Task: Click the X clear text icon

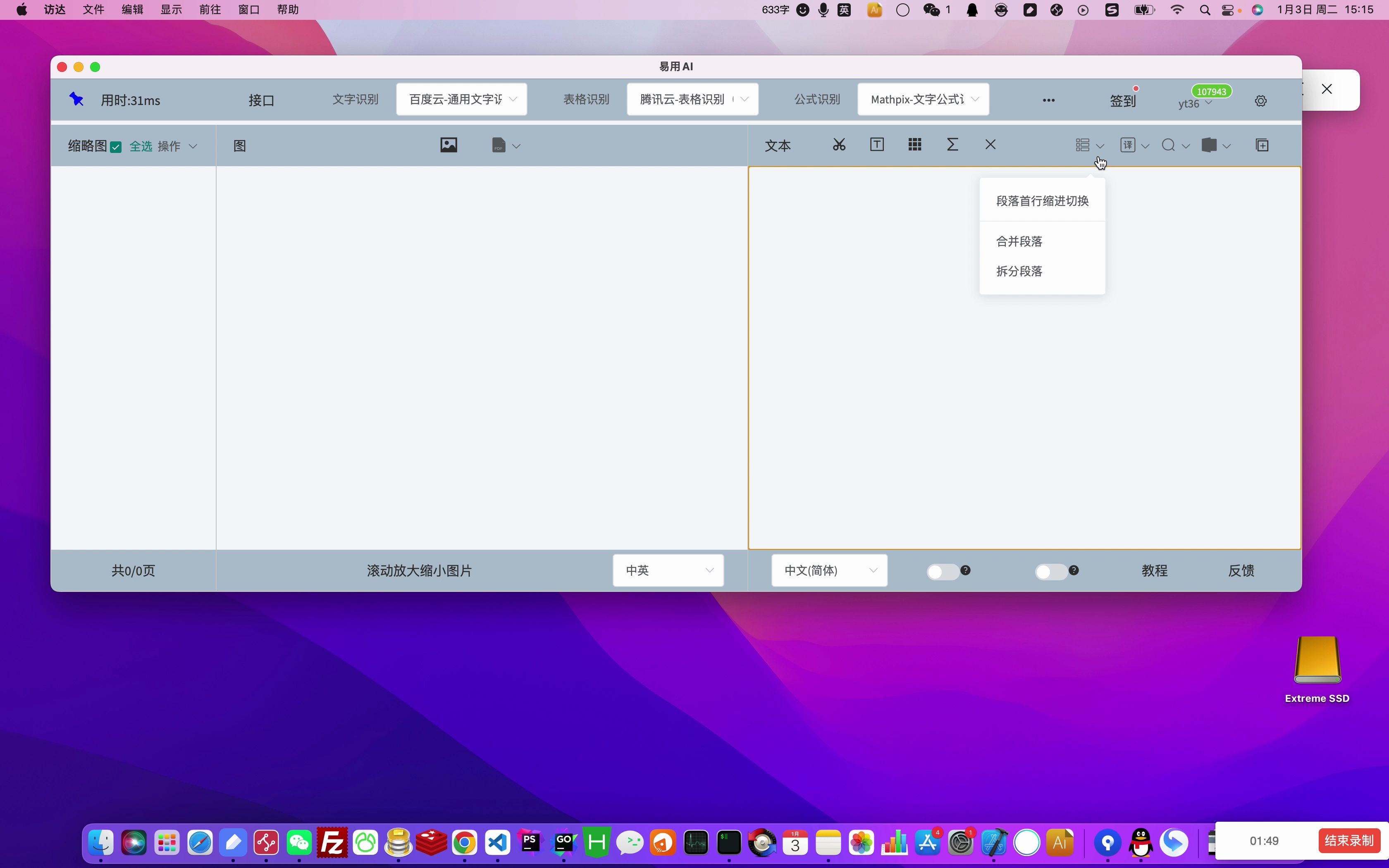Action: [990, 145]
